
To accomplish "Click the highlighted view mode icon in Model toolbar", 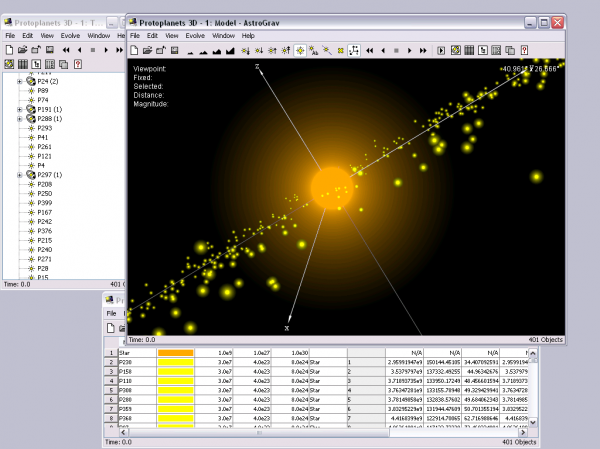I will [299, 49].
